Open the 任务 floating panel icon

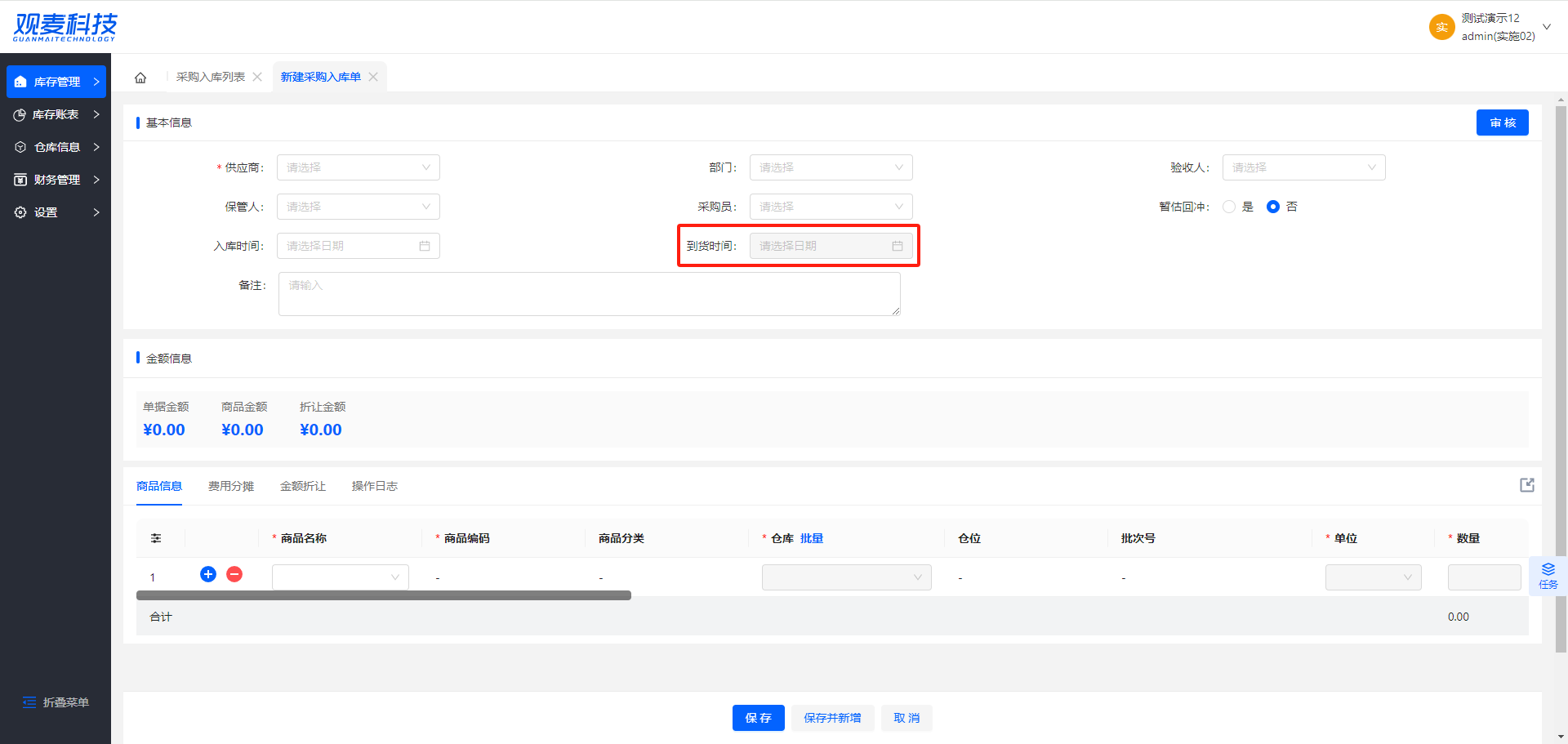tap(1548, 575)
